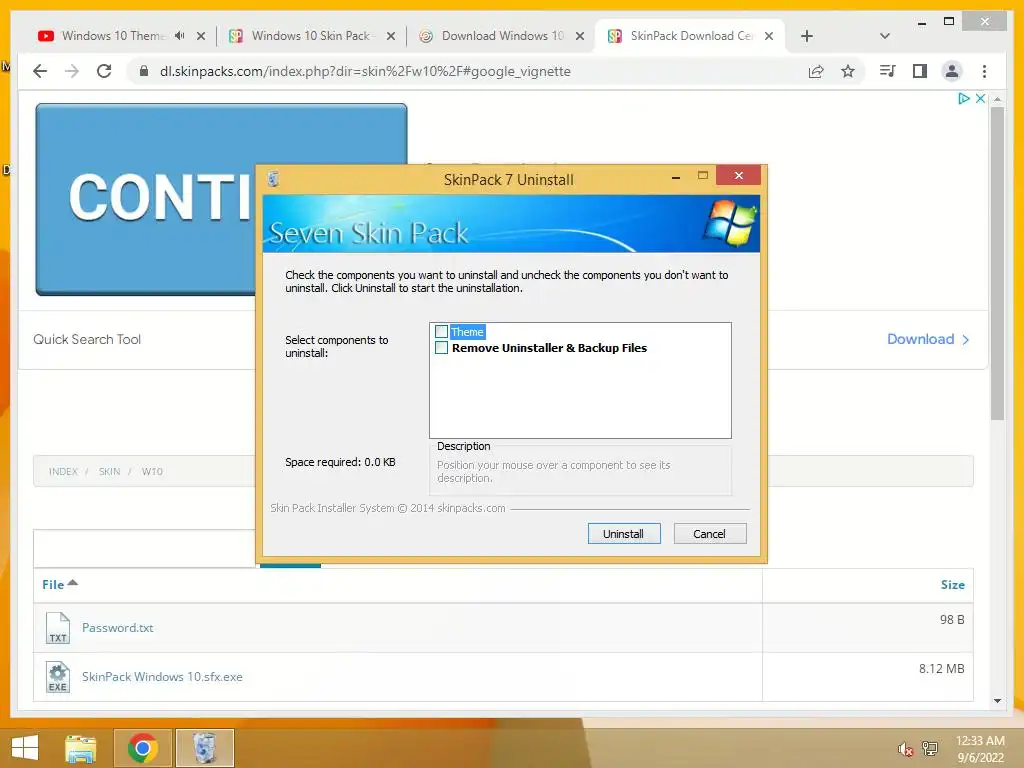
Task: Sort by Size column header
Action: [952, 584]
